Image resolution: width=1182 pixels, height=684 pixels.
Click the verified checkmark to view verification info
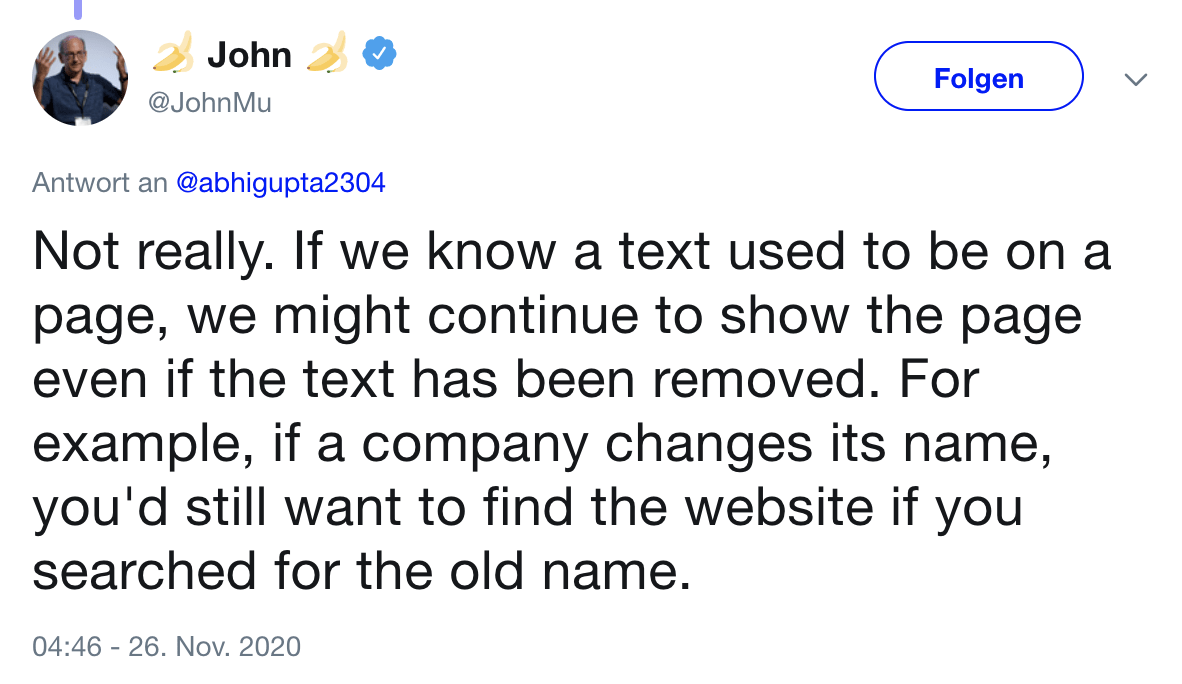pos(378,54)
